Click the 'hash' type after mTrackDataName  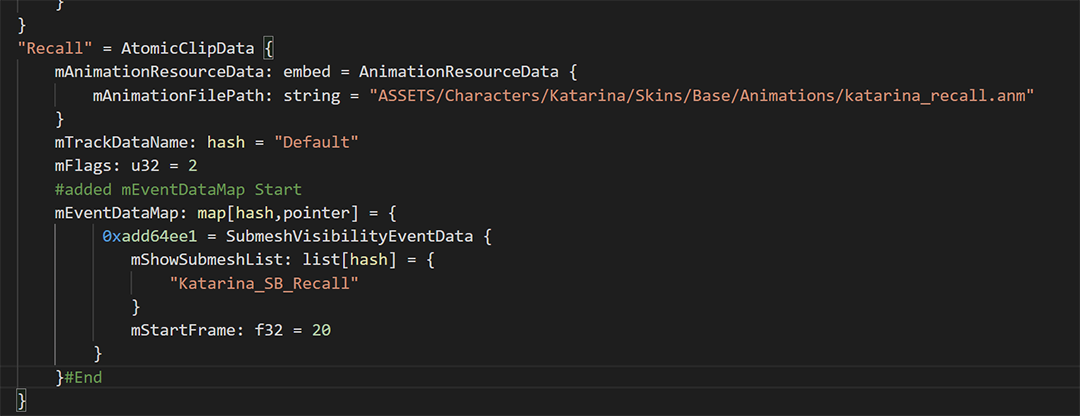click(x=226, y=143)
